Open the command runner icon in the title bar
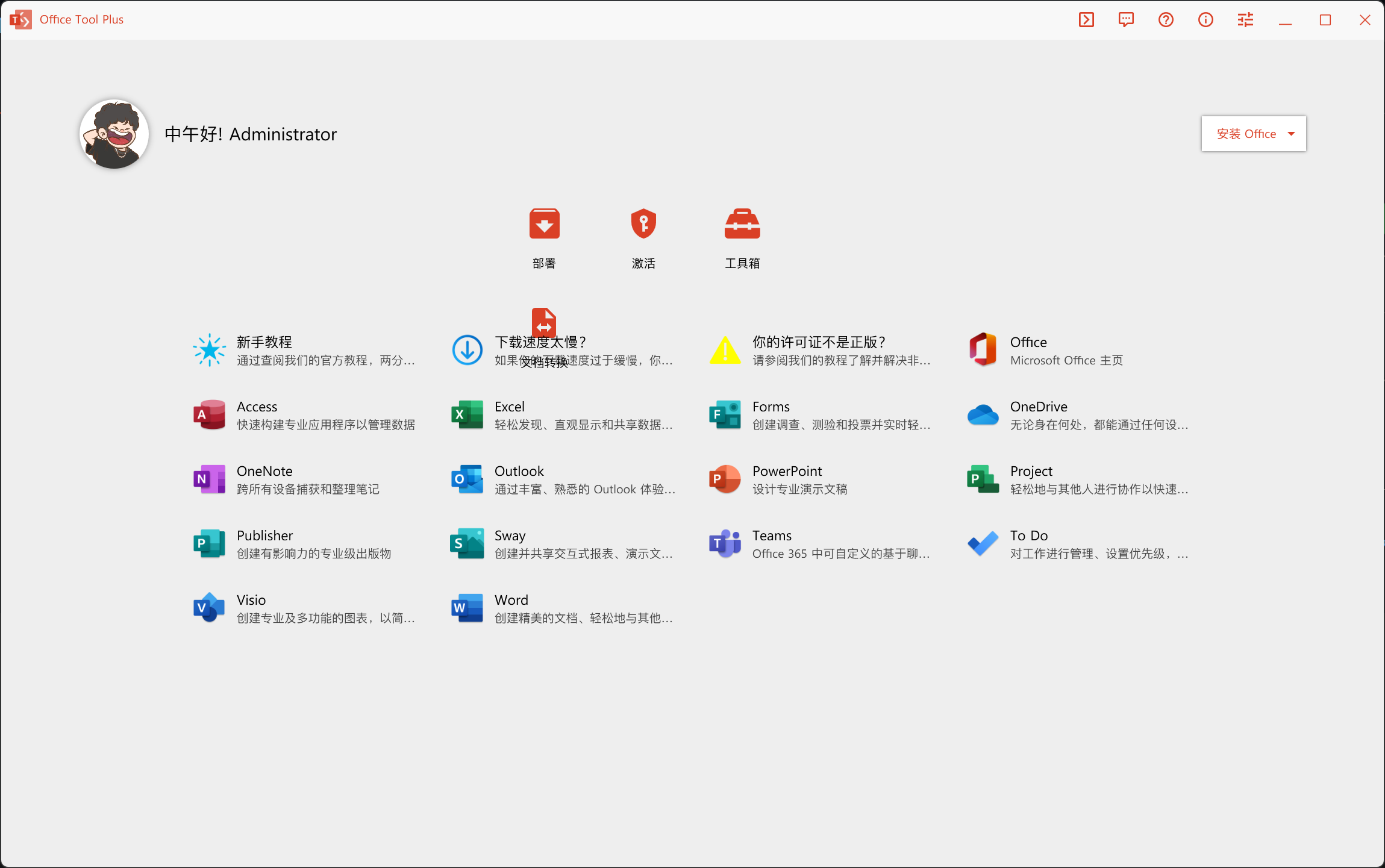This screenshot has height=868, width=1385. tap(1086, 19)
